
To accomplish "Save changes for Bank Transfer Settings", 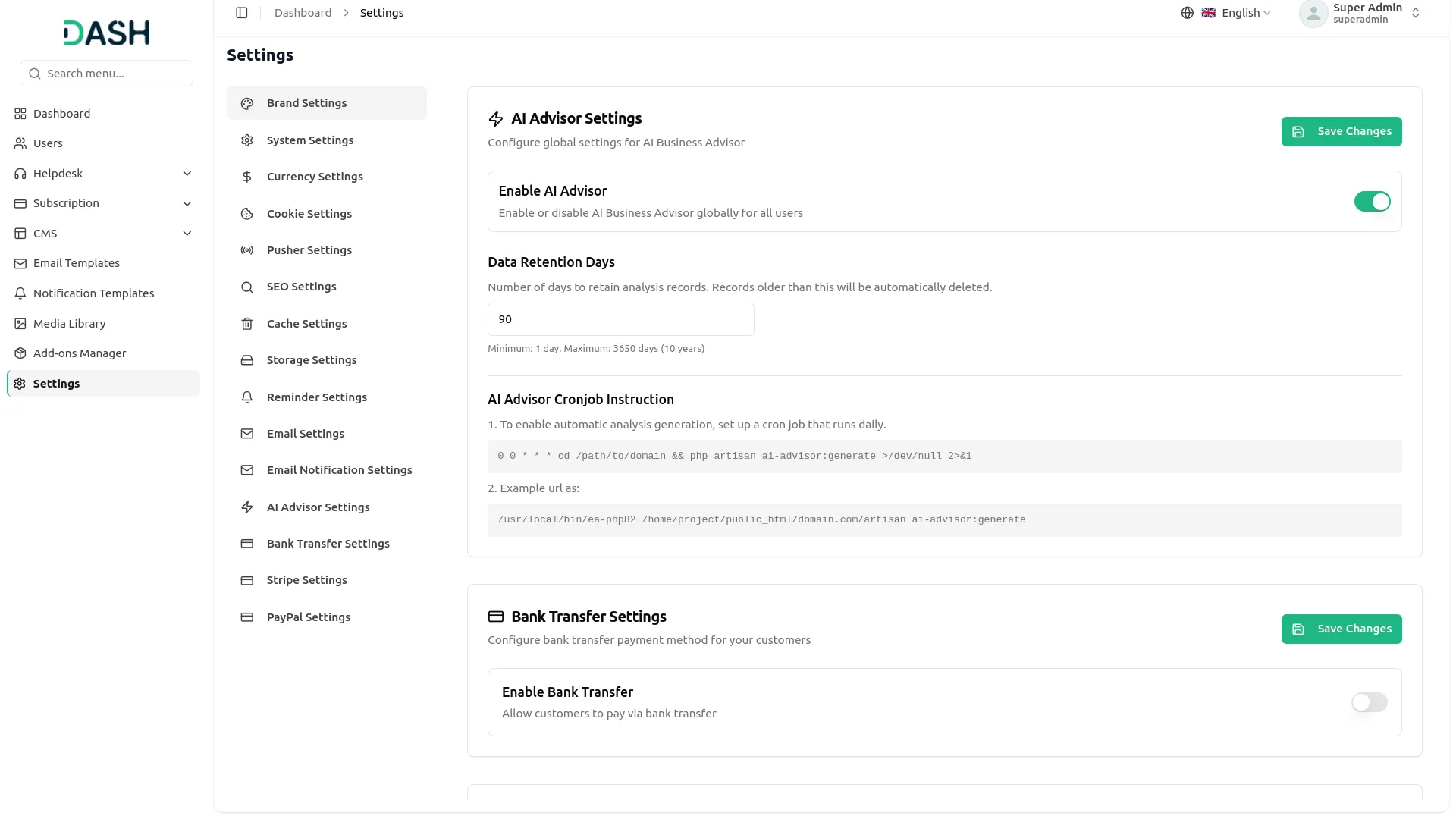I will 1341,629.
